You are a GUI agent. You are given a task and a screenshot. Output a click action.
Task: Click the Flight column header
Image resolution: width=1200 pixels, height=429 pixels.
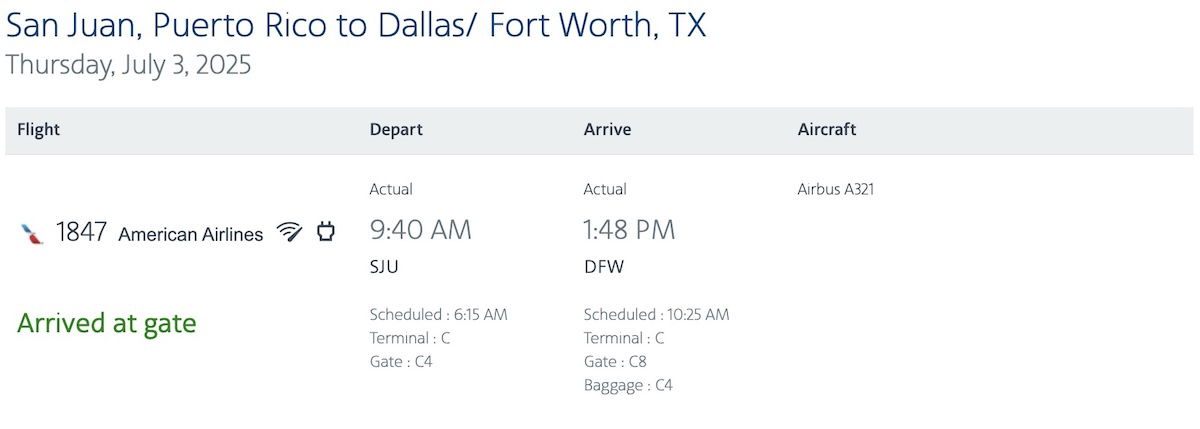tap(39, 129)
